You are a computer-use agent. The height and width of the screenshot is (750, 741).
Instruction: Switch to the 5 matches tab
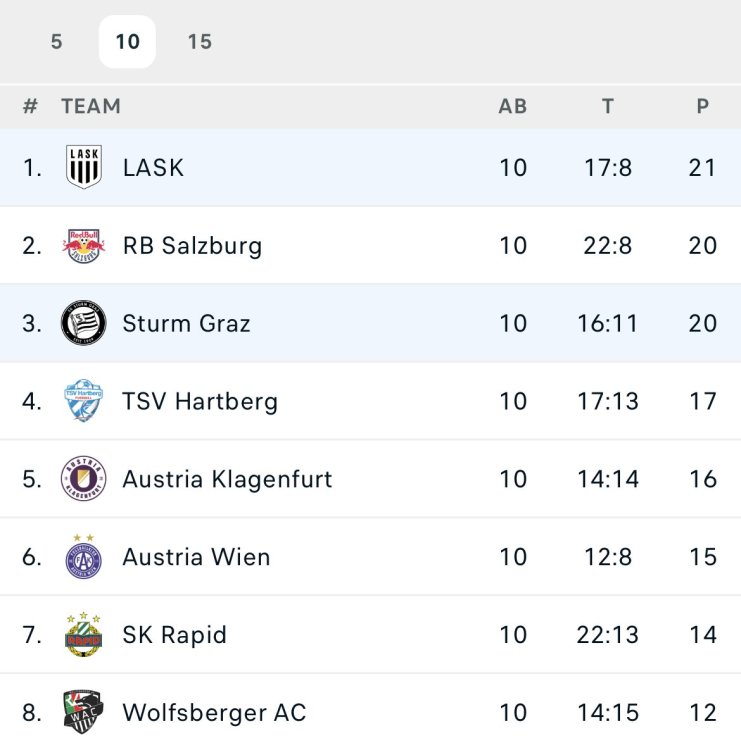[56, 42]
